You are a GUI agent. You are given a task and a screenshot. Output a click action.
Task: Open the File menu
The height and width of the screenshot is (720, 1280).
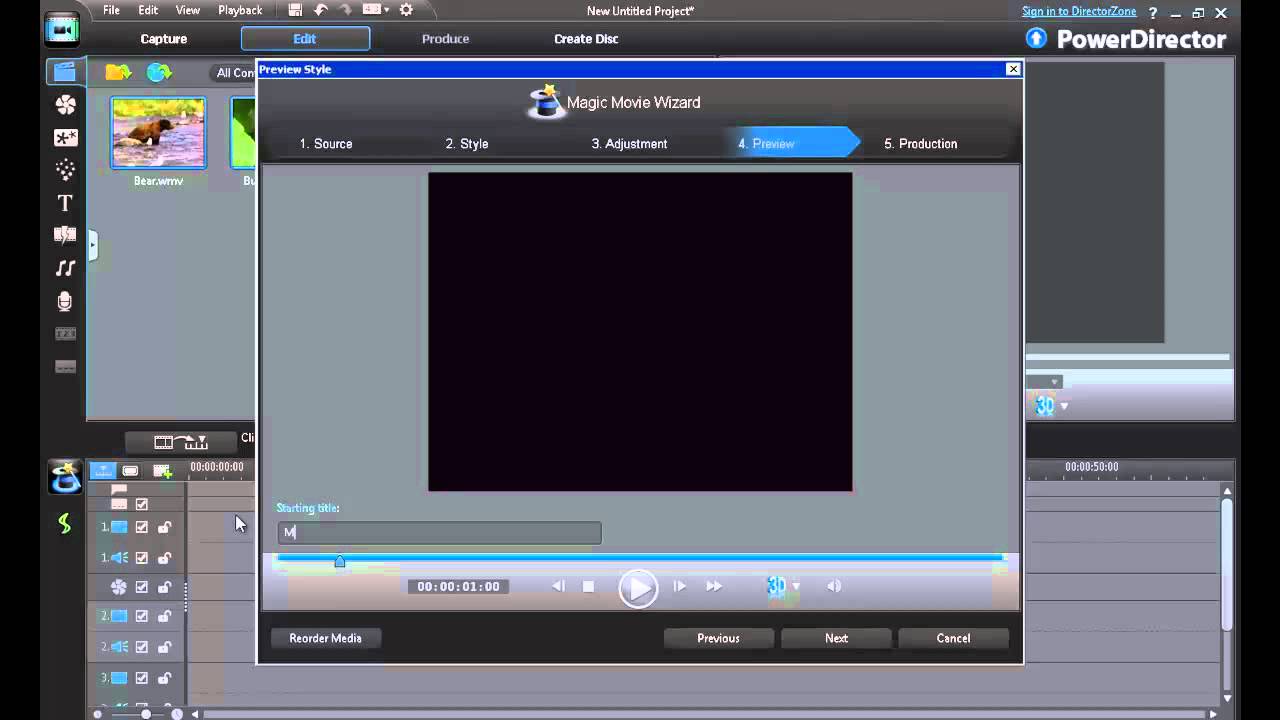(x=111, y=10)
